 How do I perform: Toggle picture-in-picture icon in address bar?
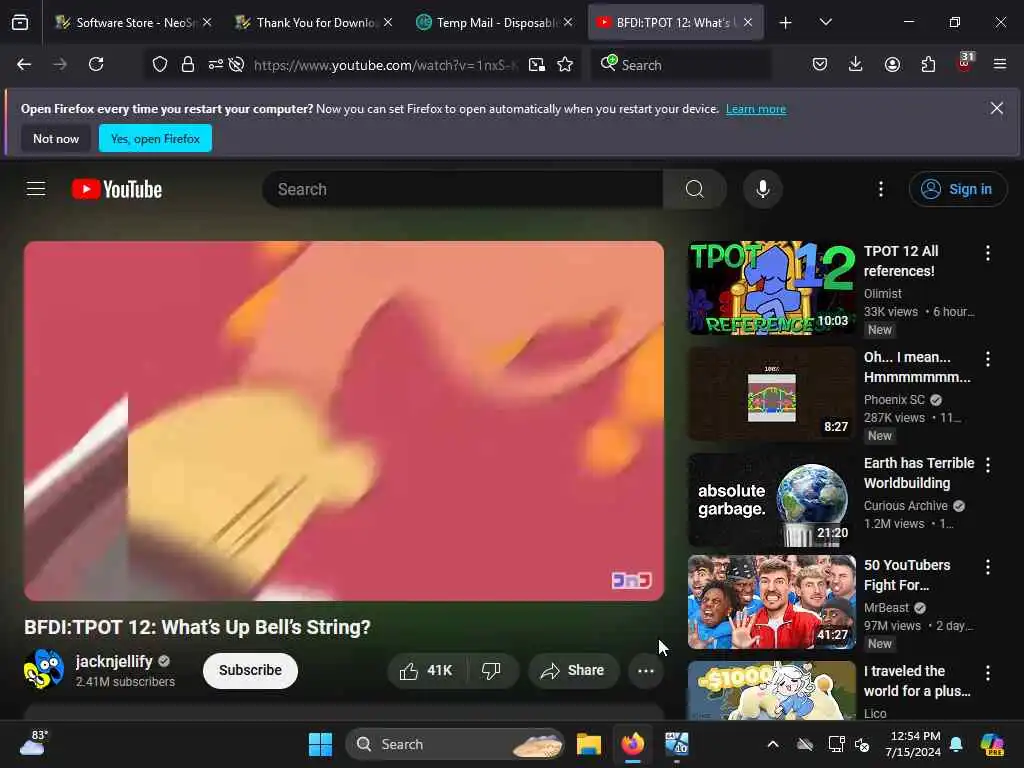click(537, 65)
